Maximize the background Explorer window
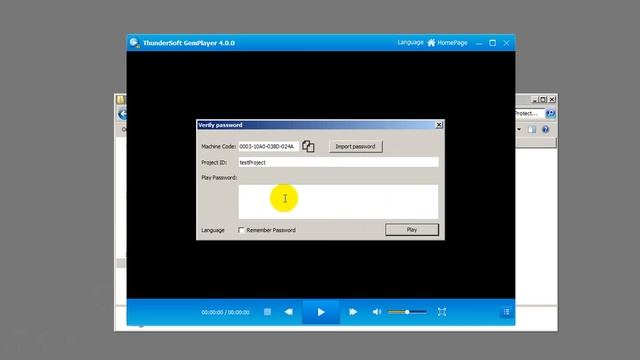The width and height of the screenshot is (640, 360). coord(543,99)
